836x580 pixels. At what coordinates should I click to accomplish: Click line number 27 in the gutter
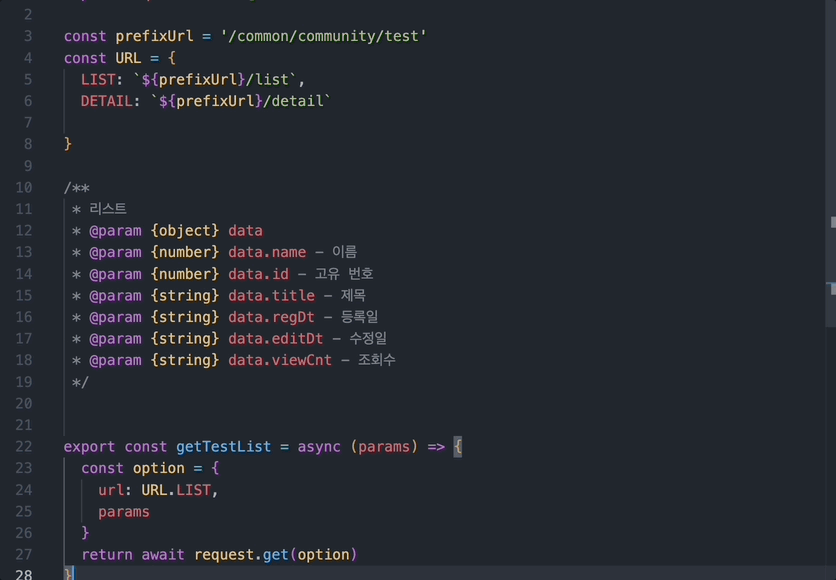(23, 554)
